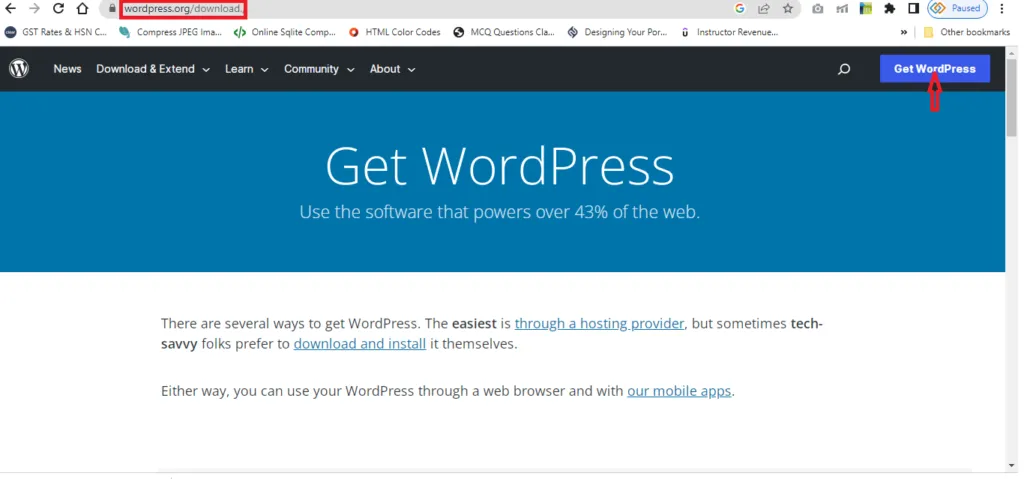Image resolution: width=1024 pixels, height=479 pixels.
Task: Open GST Rates & HSN bookmark
Action: 56,32
